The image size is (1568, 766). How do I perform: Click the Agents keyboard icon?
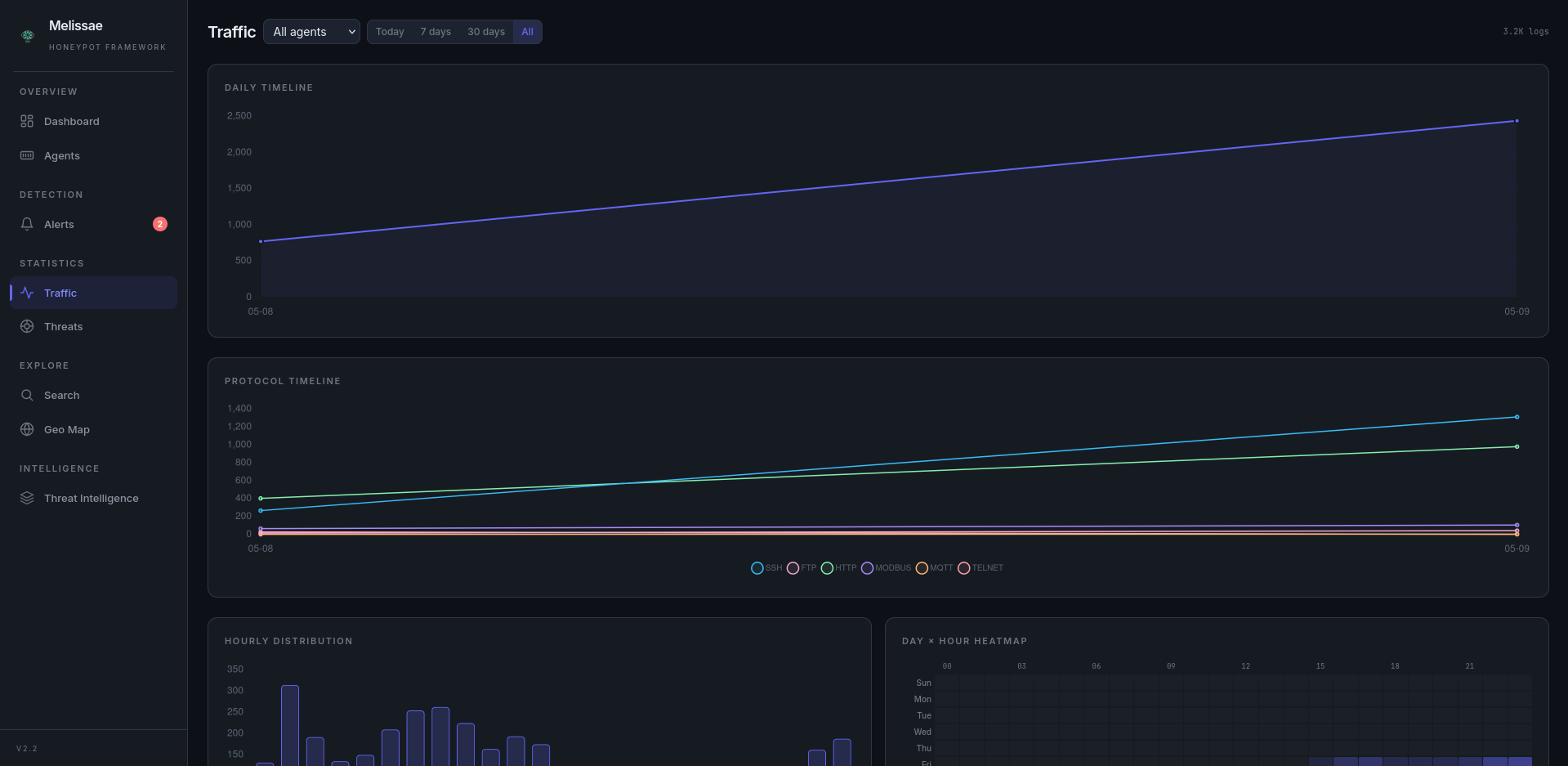tap(27, 155)
